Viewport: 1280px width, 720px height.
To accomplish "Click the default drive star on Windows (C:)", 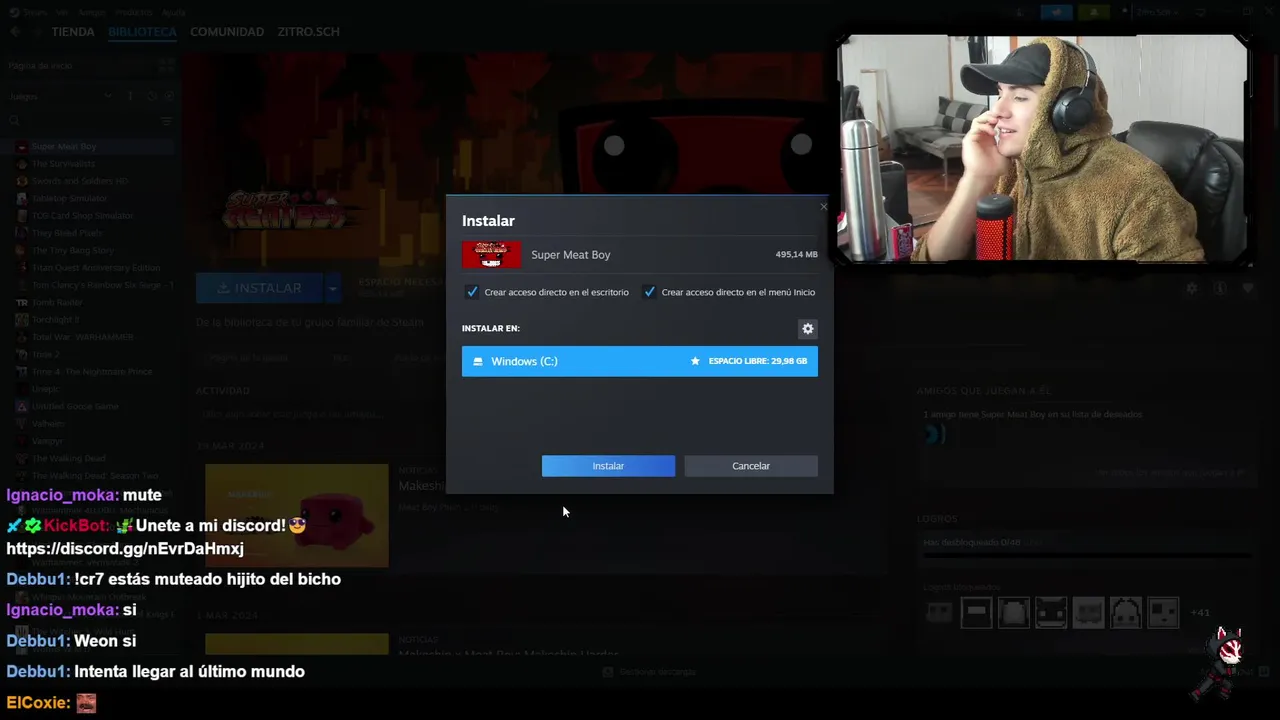I will pos(695,361).
